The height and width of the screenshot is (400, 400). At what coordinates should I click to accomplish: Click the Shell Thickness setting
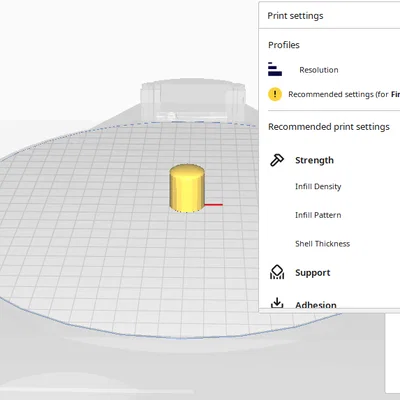[322, 244]
